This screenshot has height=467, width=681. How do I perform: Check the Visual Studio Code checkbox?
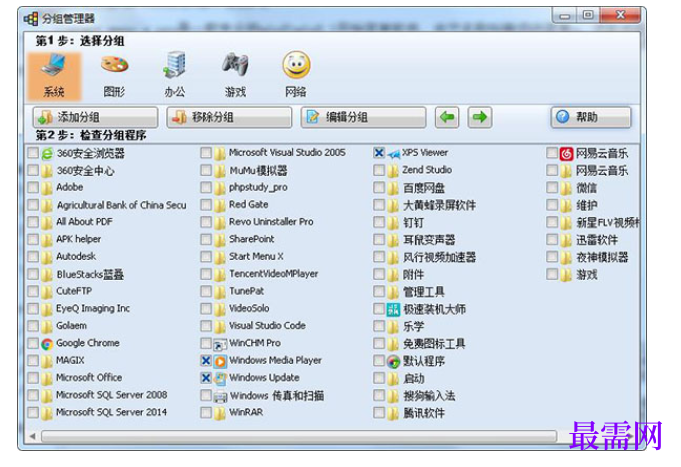tap(206, 326)
